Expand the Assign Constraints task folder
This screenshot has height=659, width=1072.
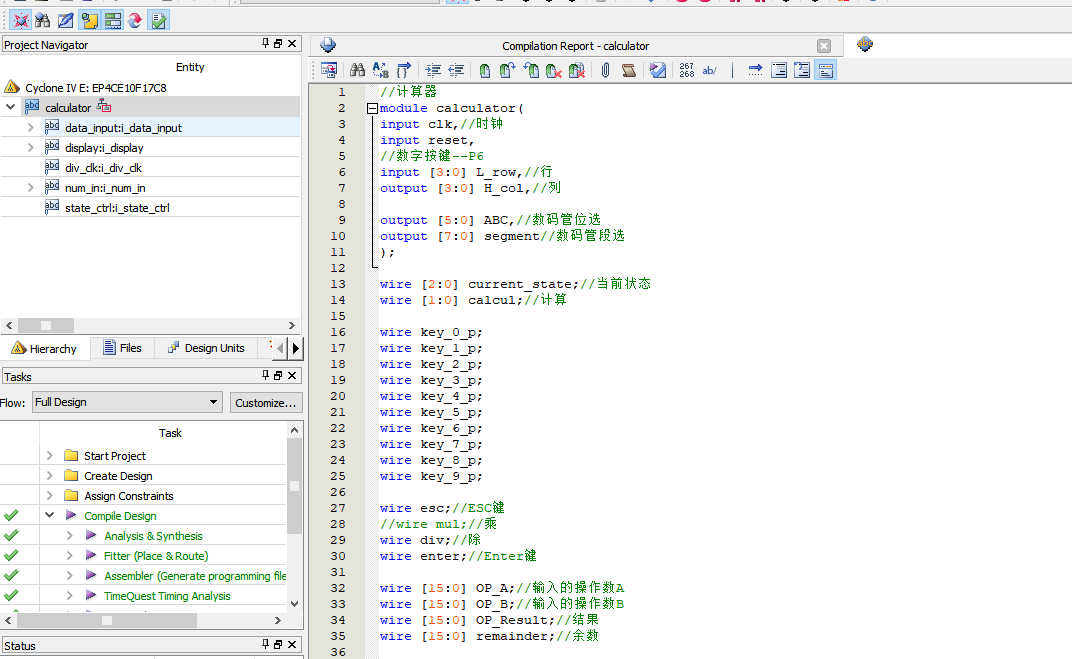(x=49, y=495)
